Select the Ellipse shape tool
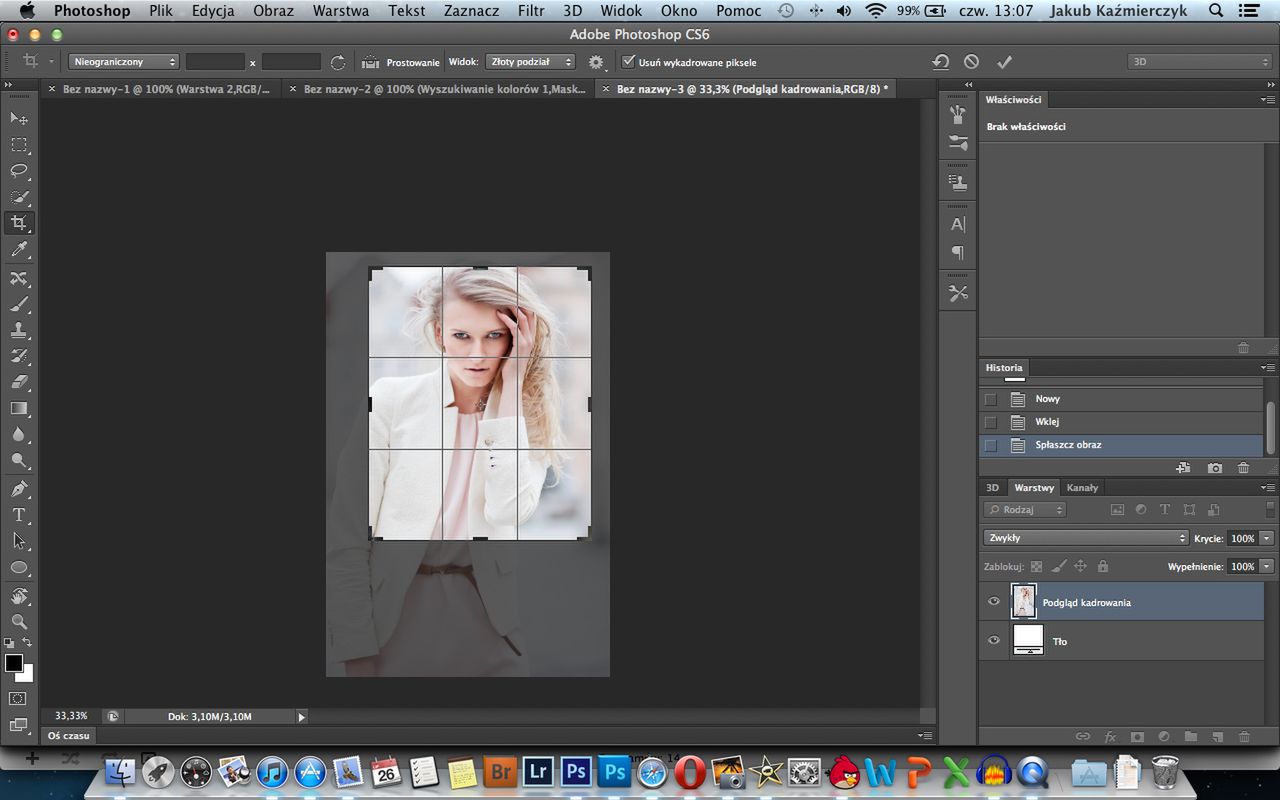This screenshot has height=800, width=1280. [19, 567]
